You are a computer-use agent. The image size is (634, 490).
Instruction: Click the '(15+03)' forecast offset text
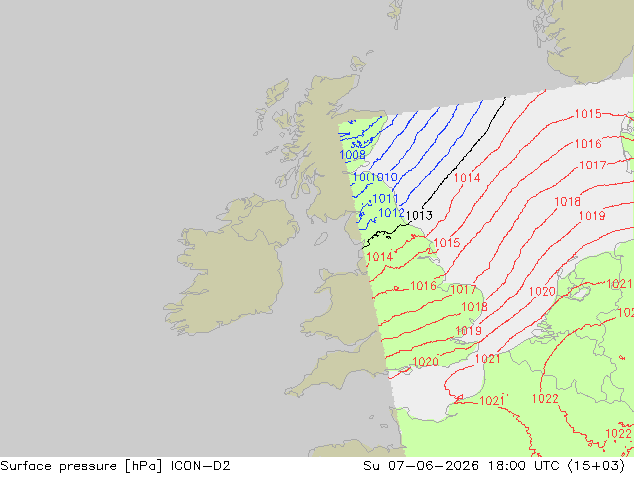(596, 466)
